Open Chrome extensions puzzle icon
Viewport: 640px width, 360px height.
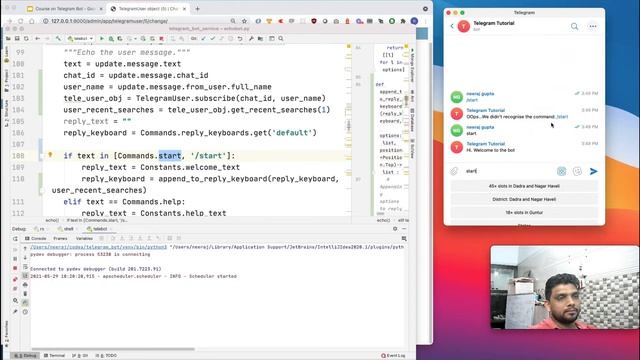point(403,21)
